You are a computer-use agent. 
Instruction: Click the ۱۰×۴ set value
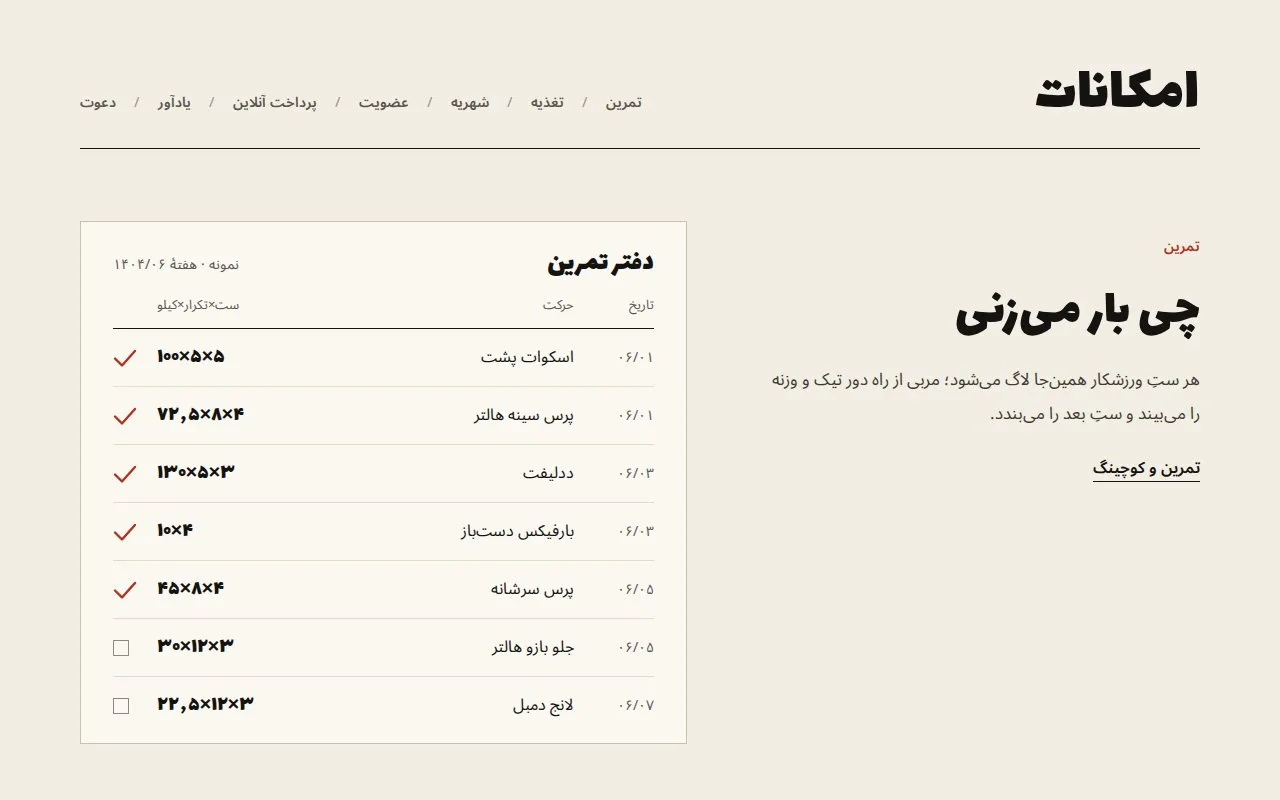point(175,530)
